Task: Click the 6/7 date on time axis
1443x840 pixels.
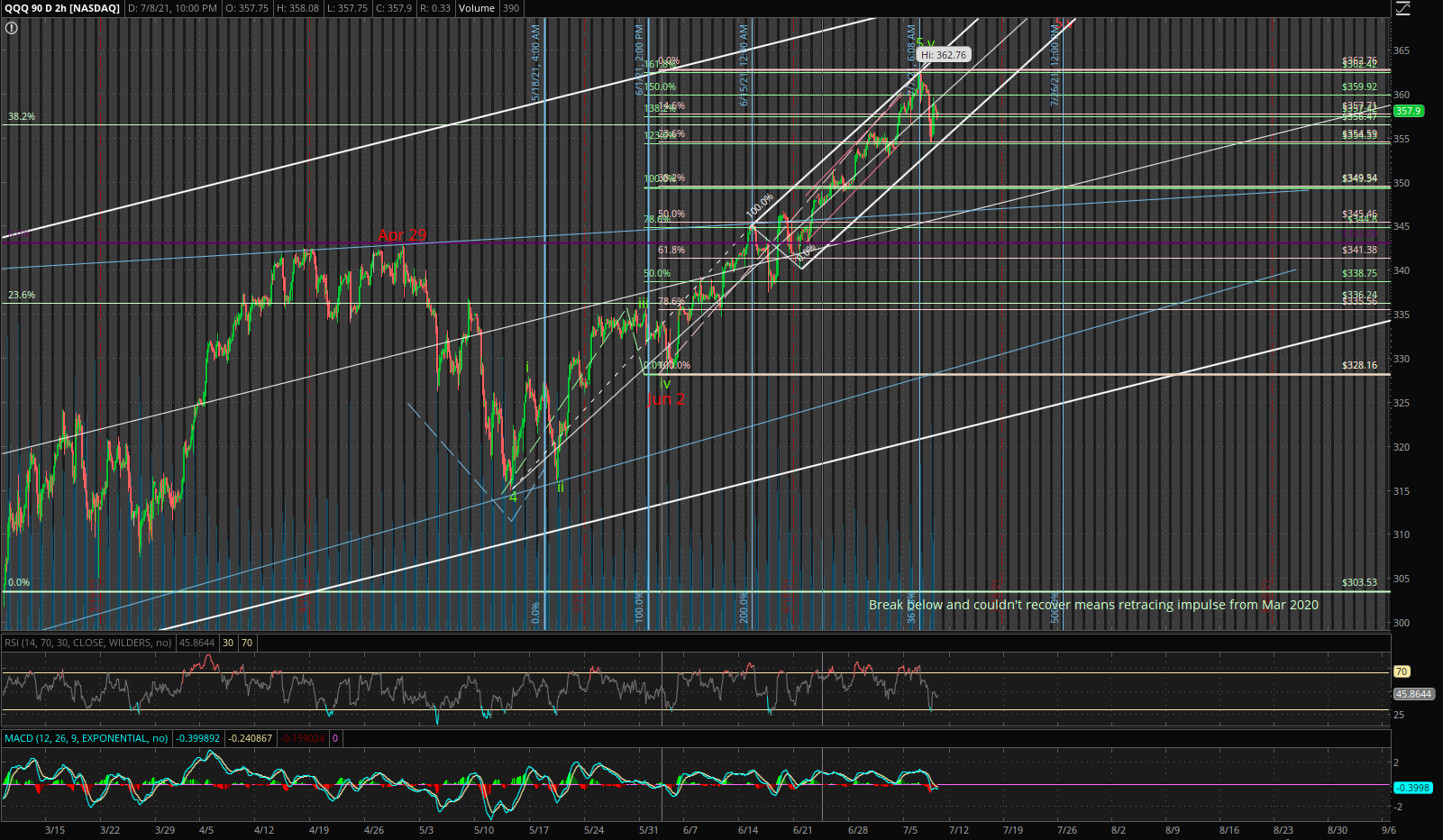Action: point(690,830)
